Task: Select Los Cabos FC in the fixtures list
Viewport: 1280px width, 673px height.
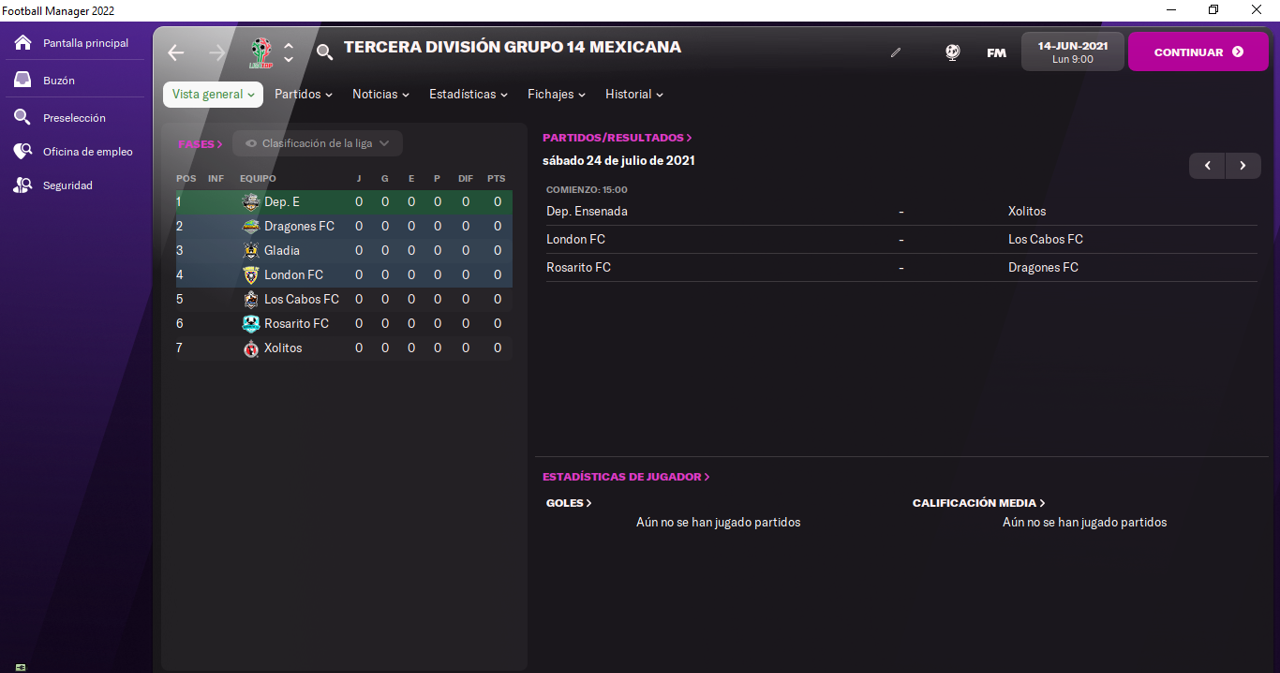Action: click(1046, 240)
